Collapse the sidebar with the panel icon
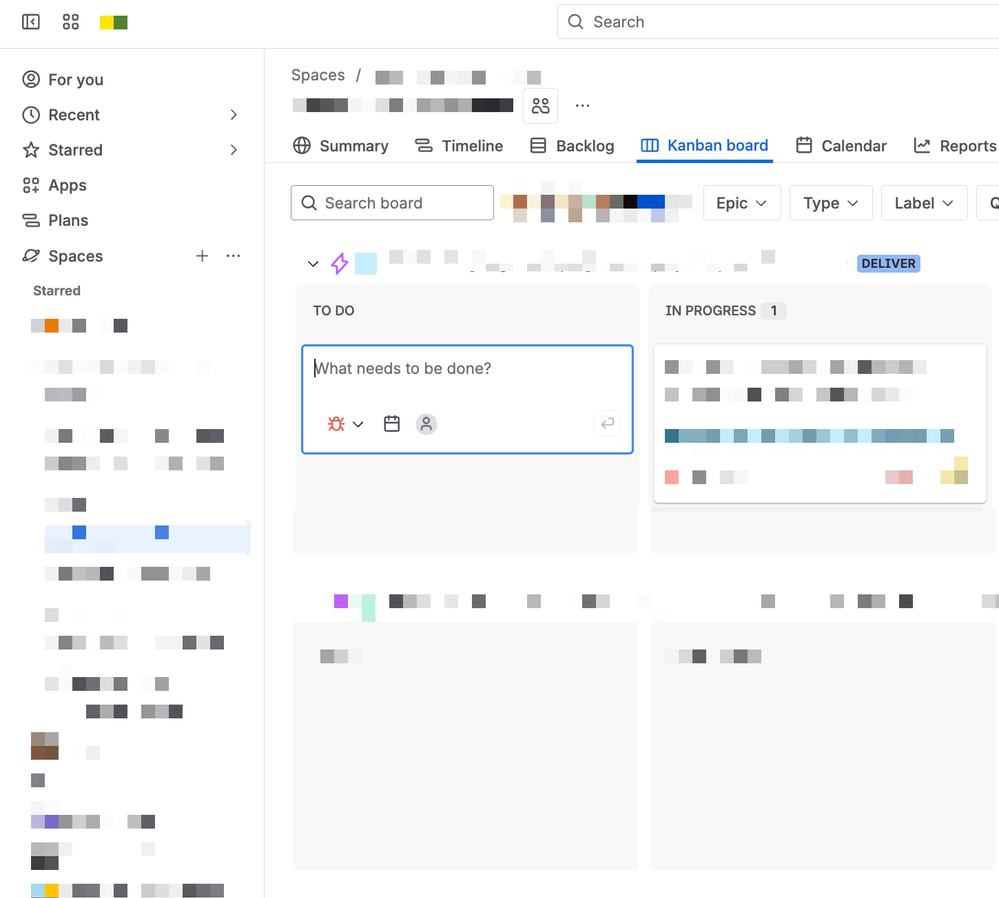Viewport: 999px width, 898px height. (x=30, y=21)
